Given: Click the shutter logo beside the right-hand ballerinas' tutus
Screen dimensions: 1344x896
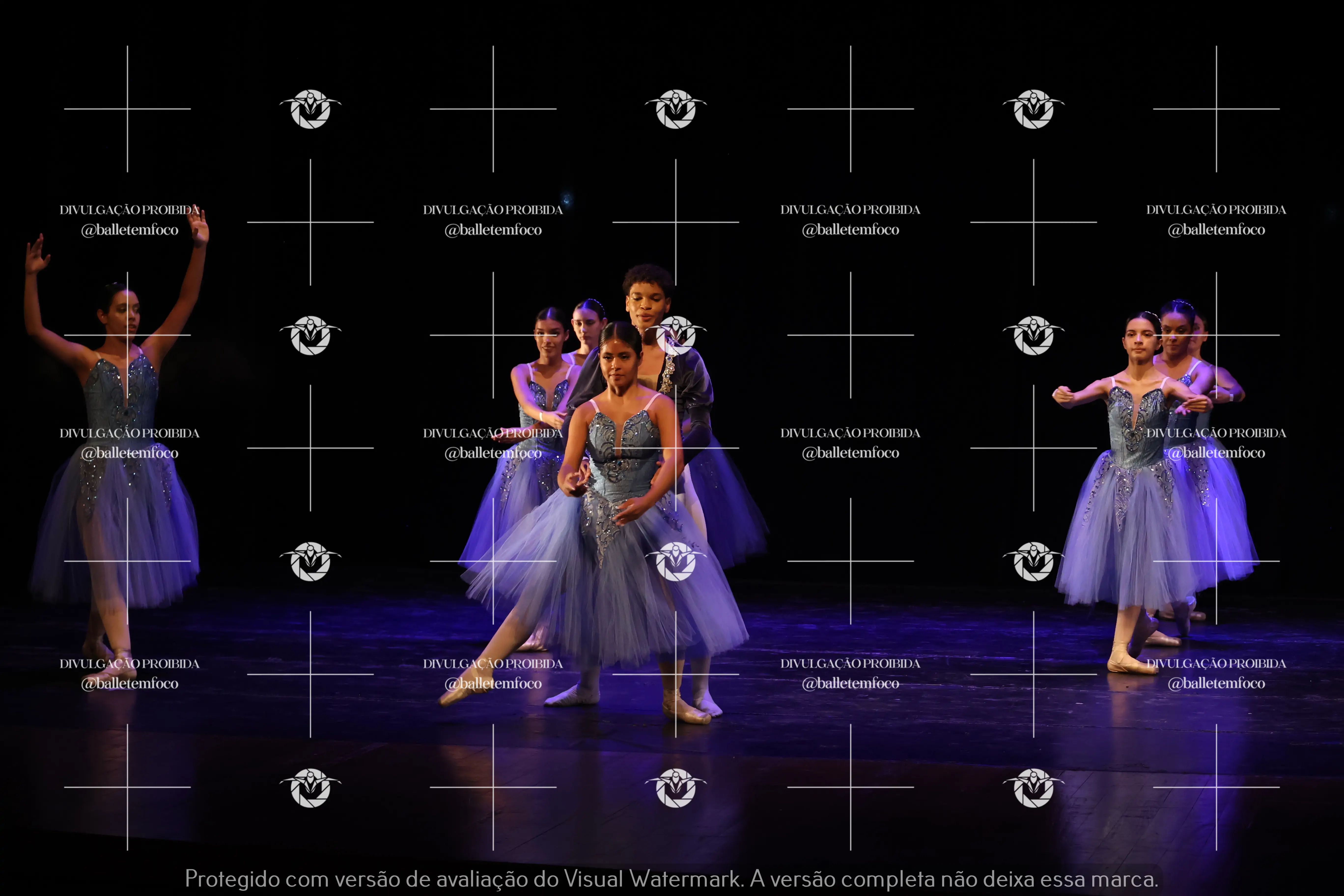Looking at the screenshot, I should tap(1033, 561).
